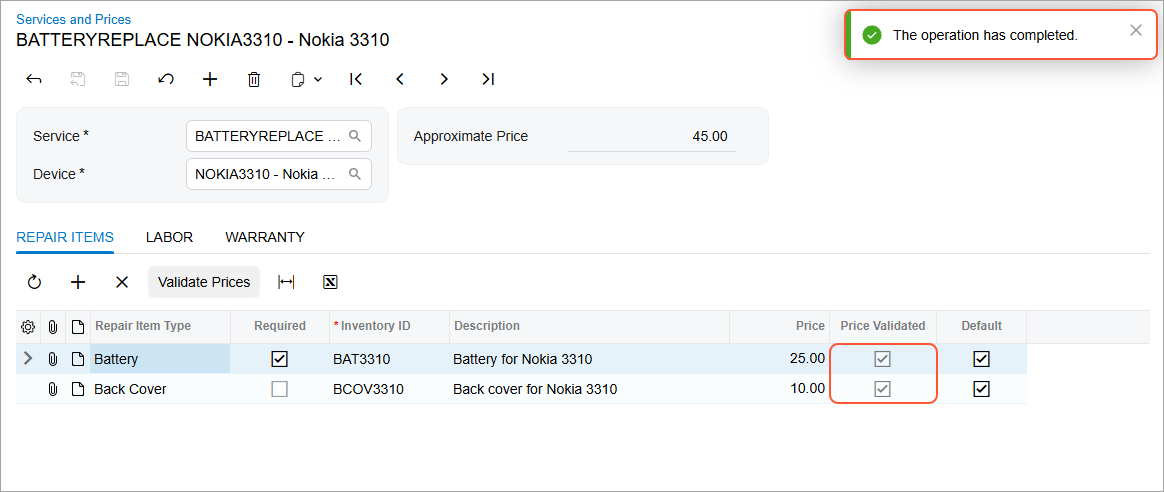The height and width of the screenshot is (492, 1164).
Task: Fit grid columns to width
Action: coord(286,282)
